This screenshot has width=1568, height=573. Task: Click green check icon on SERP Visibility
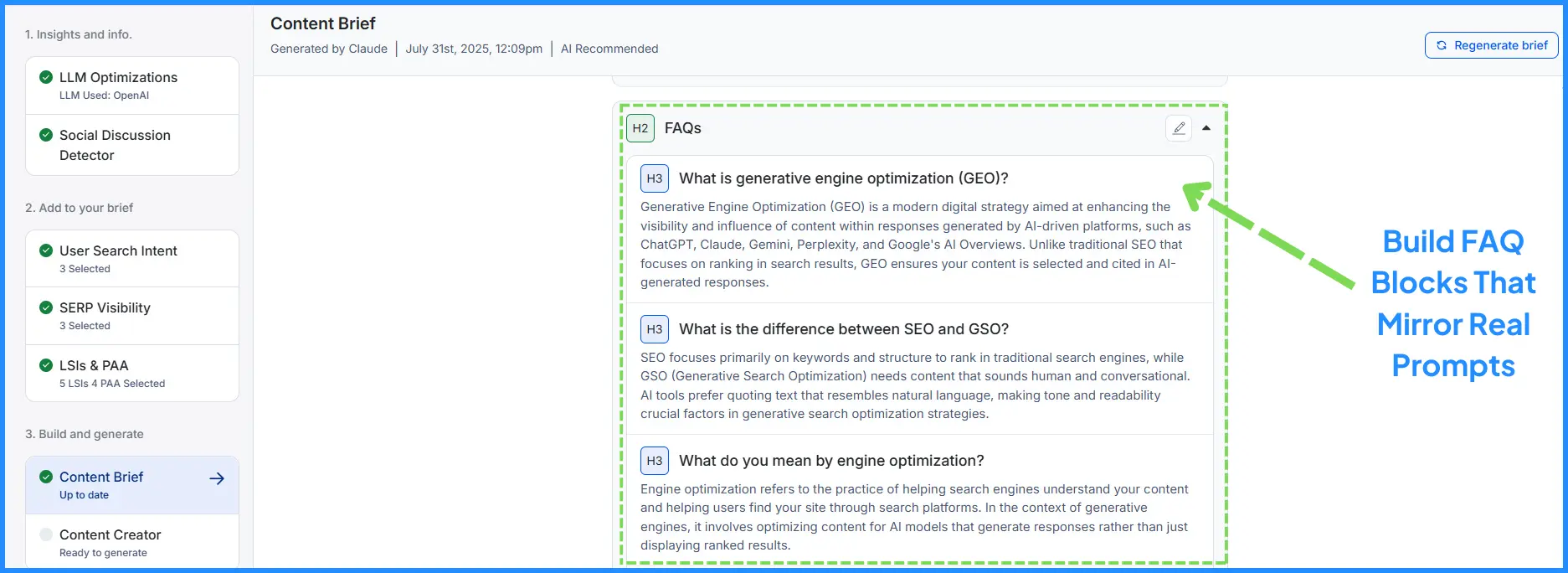46,307
